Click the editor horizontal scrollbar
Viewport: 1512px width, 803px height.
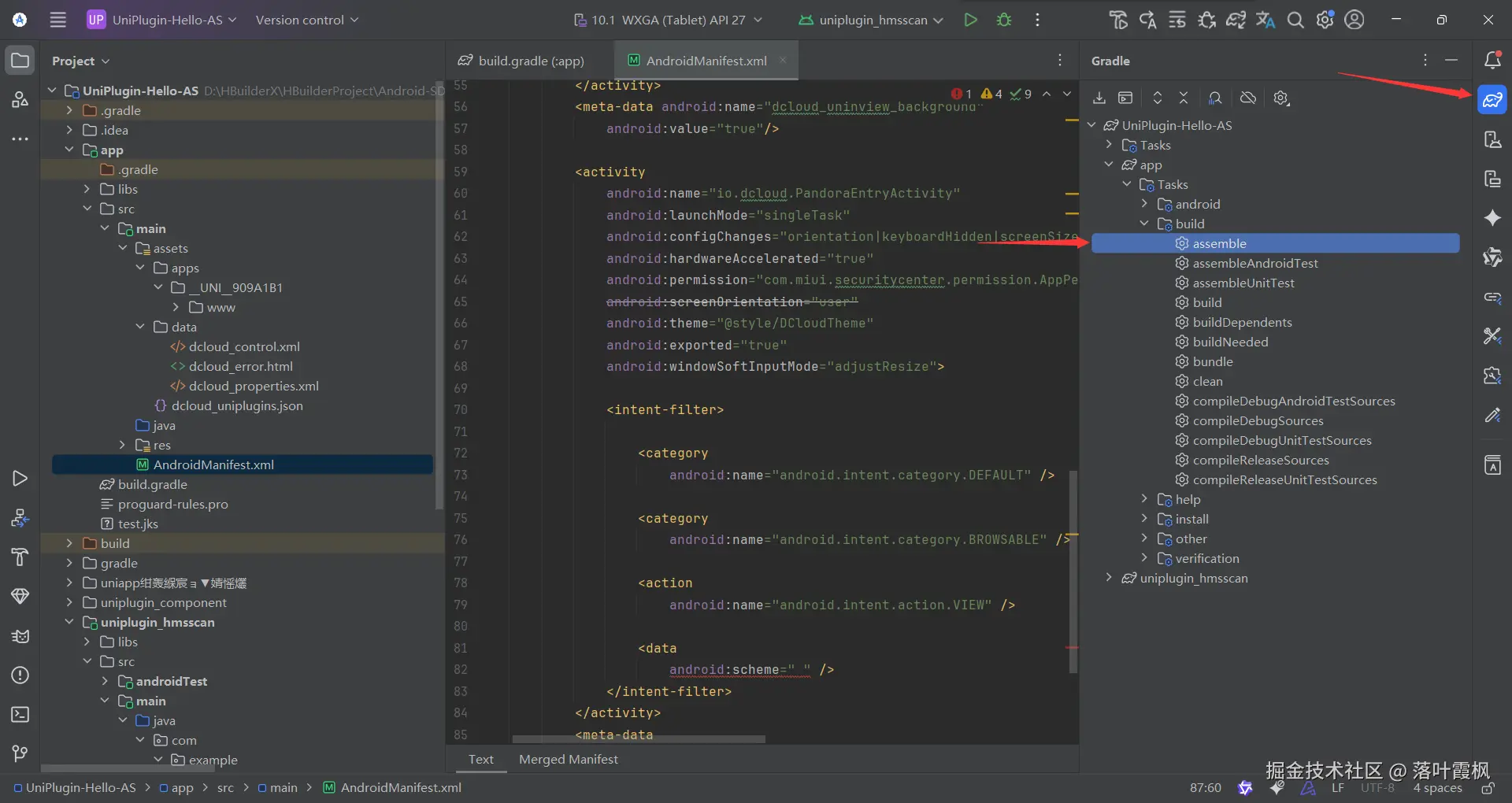point(638,739)
